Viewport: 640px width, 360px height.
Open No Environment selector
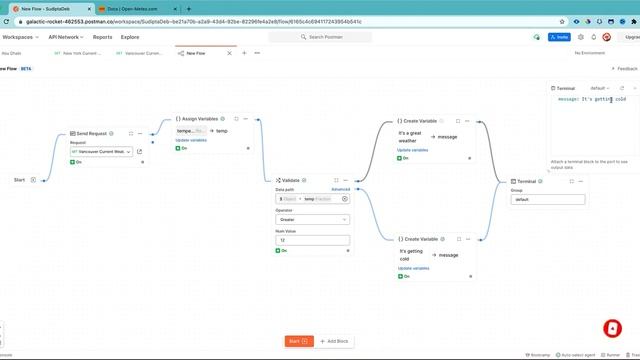[590, 53]
